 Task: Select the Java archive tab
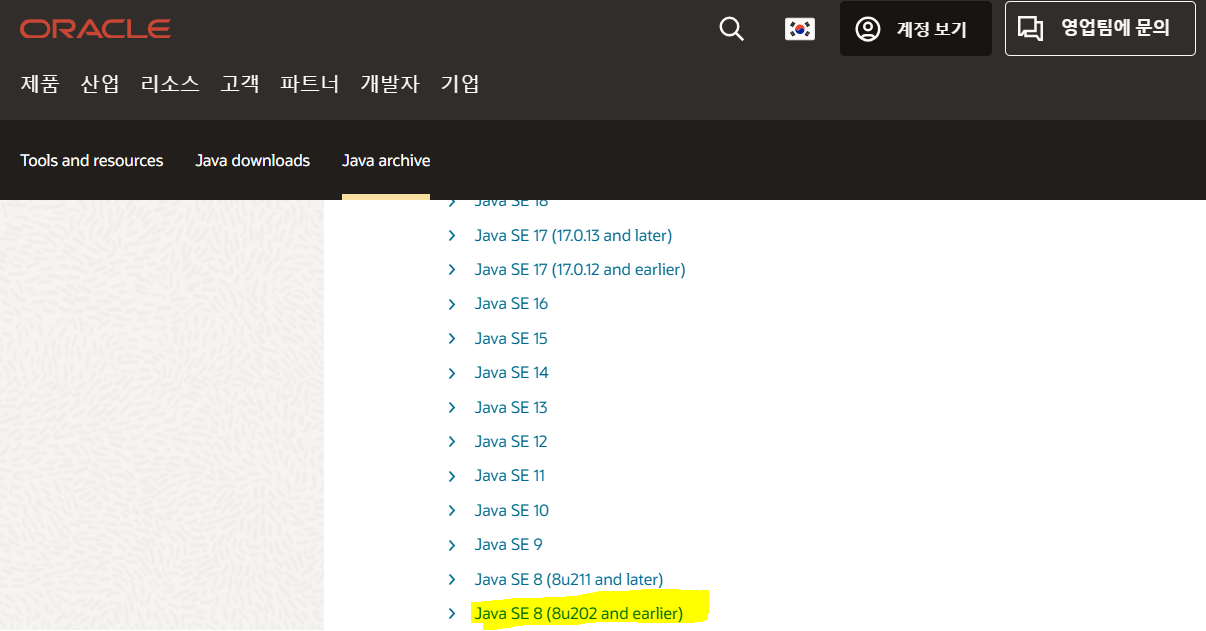386,160
